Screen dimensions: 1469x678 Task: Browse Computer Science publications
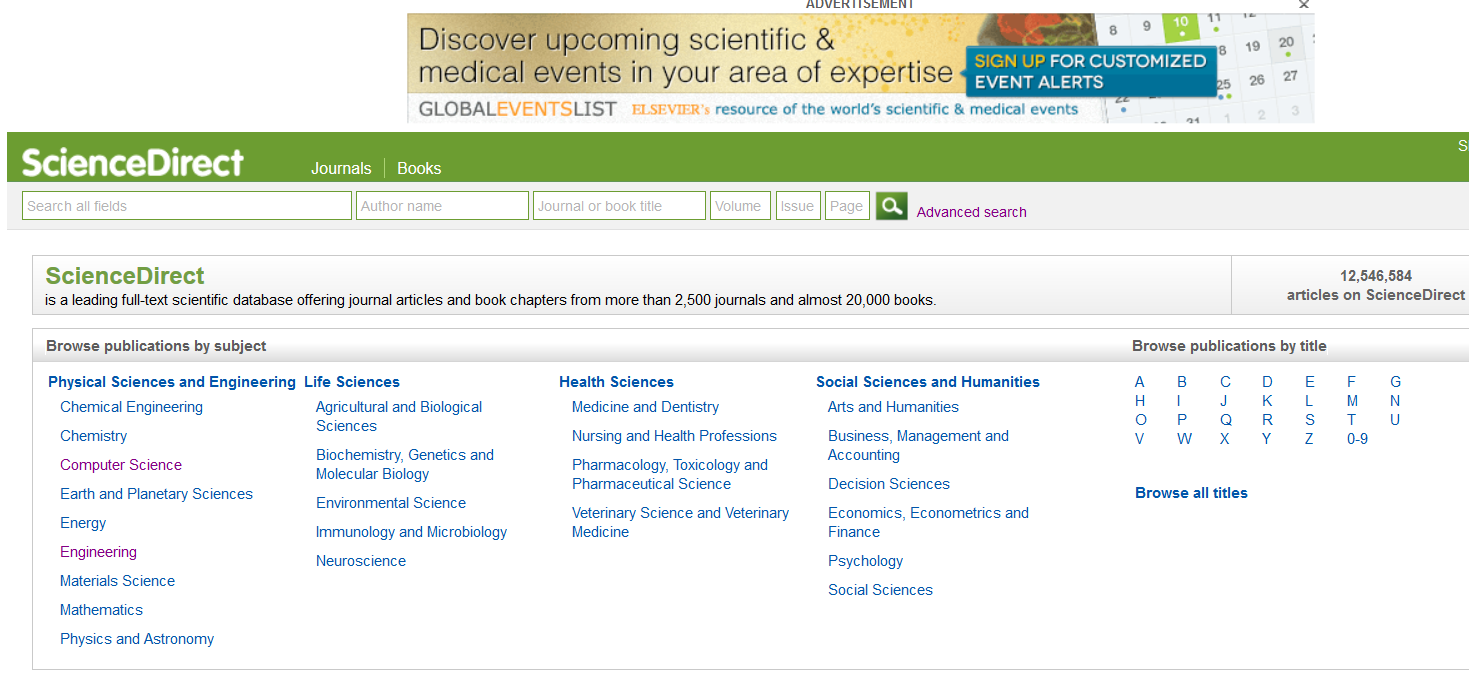(x=121, y=465)
